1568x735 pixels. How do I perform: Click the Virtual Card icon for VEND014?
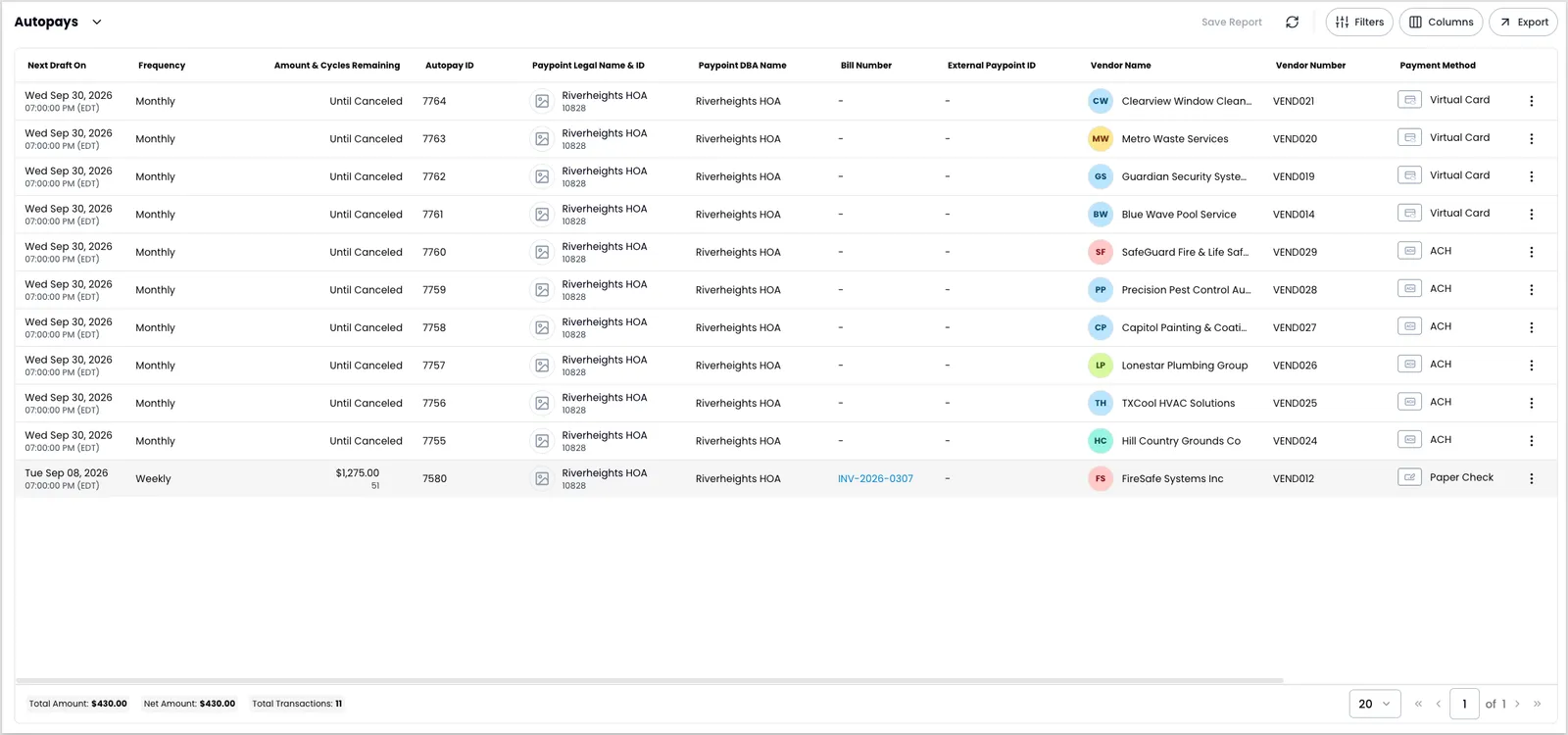1410,213
